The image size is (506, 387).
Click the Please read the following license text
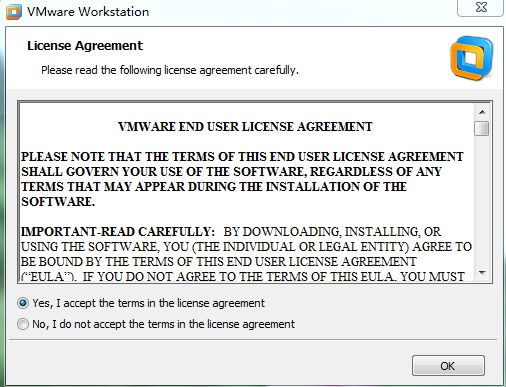pos(170,70)
